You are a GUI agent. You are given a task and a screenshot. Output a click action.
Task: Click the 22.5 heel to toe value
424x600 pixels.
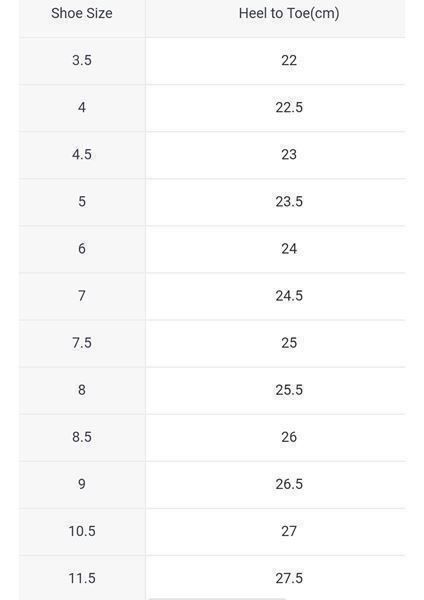coord(289,108)
